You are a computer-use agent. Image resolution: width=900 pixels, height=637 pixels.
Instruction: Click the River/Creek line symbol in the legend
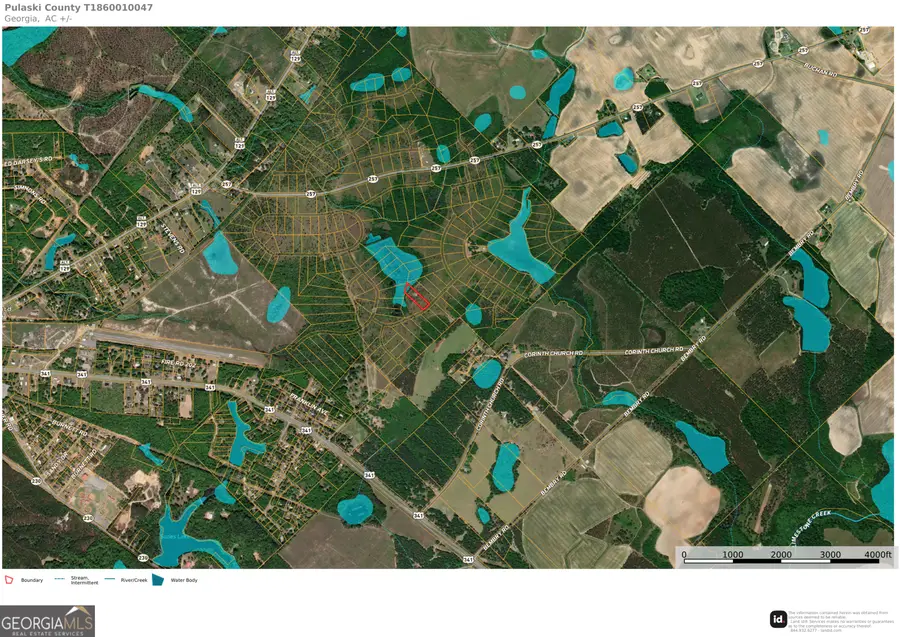[x=110, y=578]
